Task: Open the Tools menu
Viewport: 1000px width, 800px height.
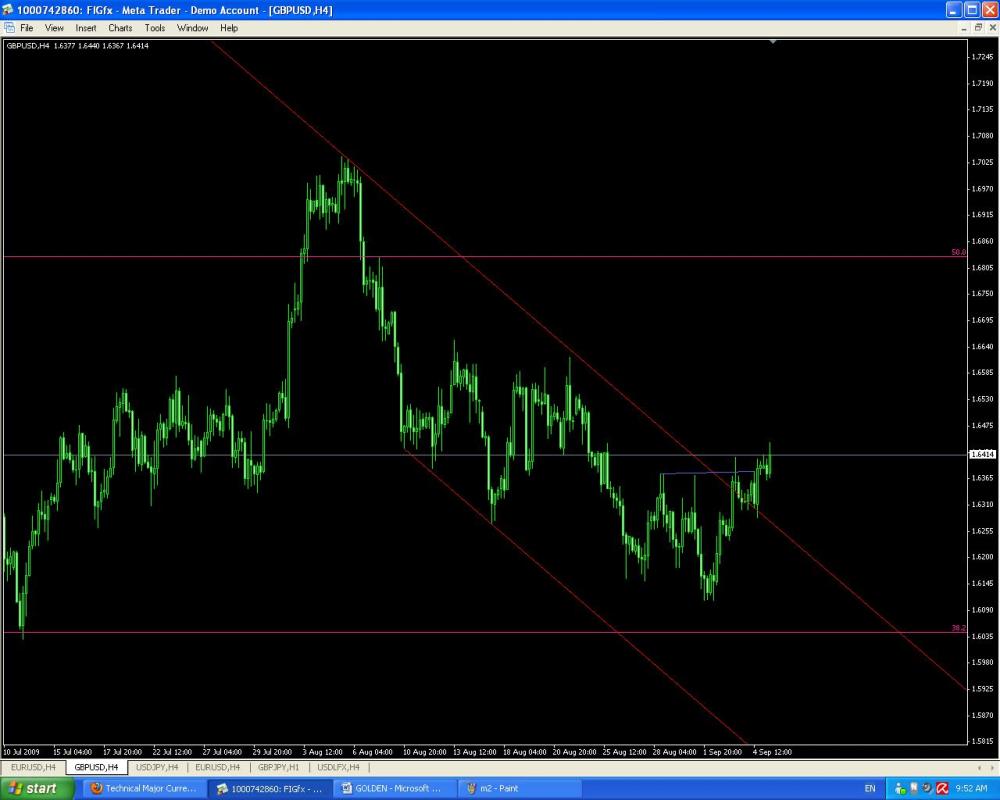Action: pyautogui.click(x=154, y=28)
